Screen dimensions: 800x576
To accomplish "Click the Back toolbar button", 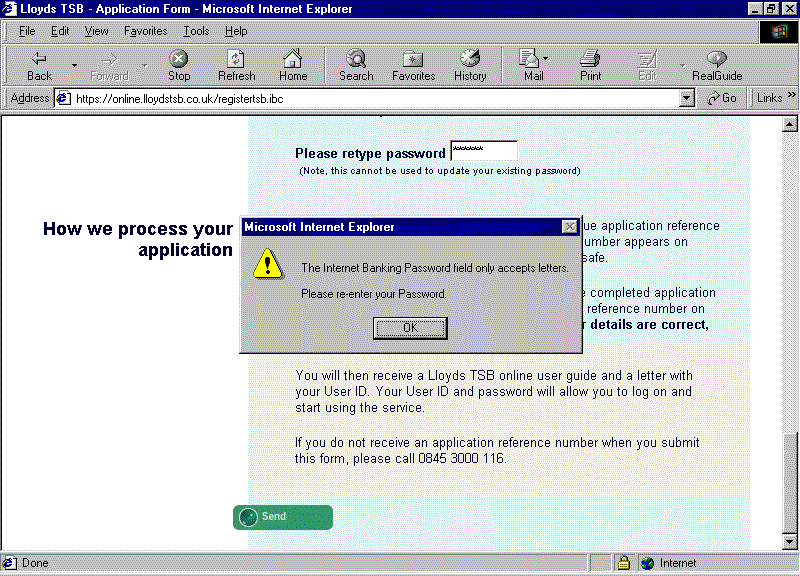I will (39, 66).
